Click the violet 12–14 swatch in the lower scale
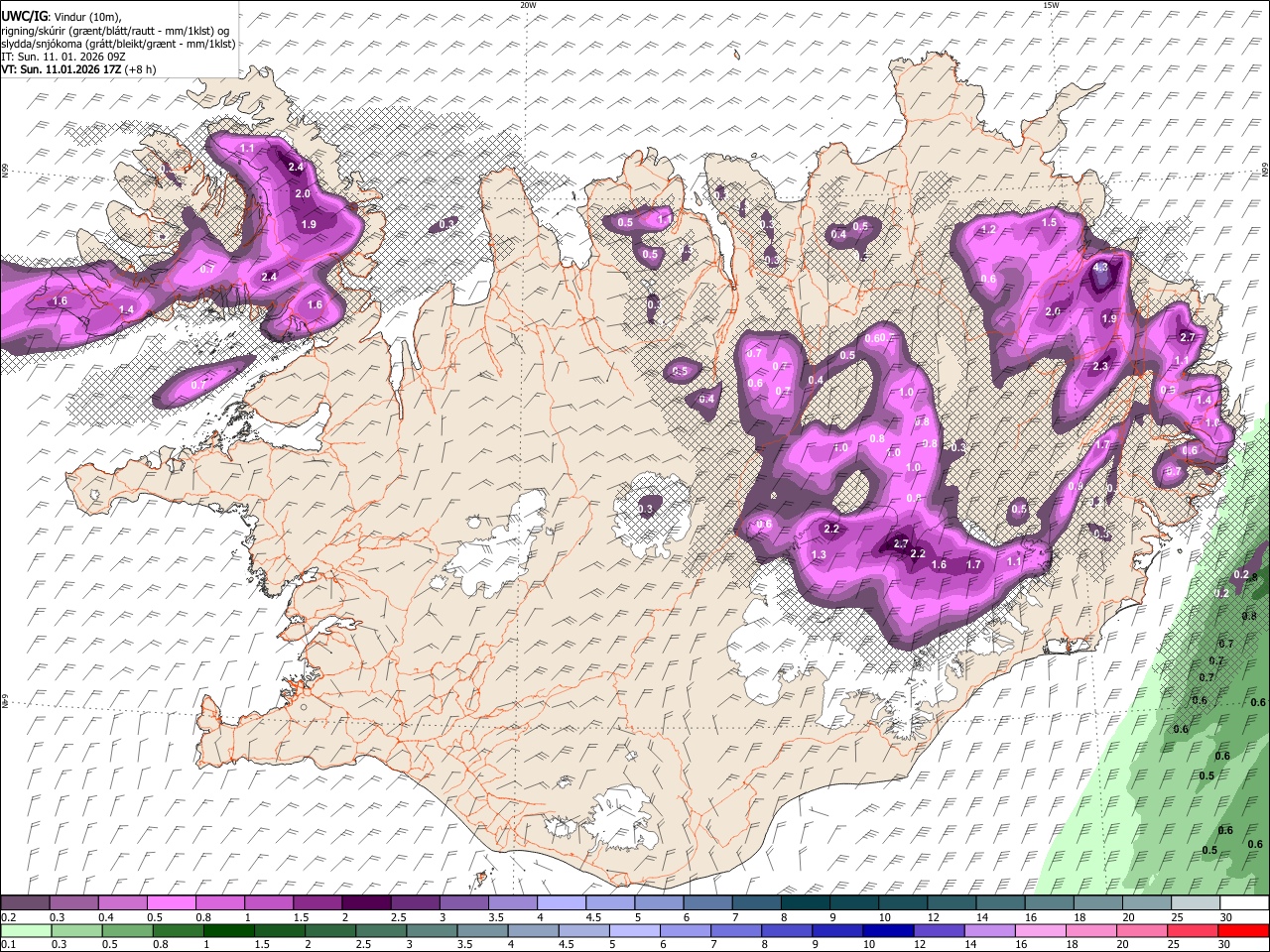1270x952 pixels. (940, 931)
